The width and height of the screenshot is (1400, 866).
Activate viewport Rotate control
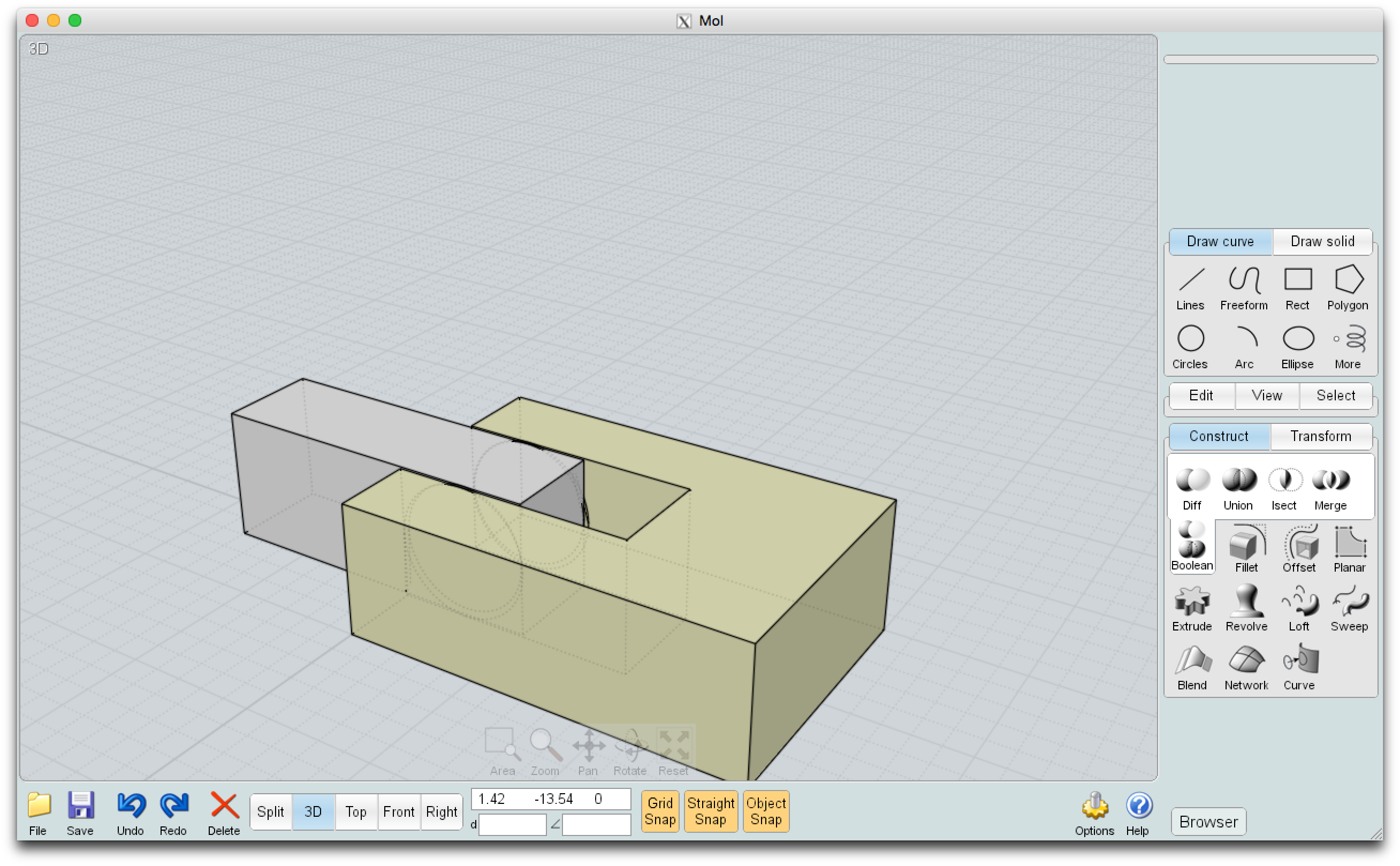(630, 752)
